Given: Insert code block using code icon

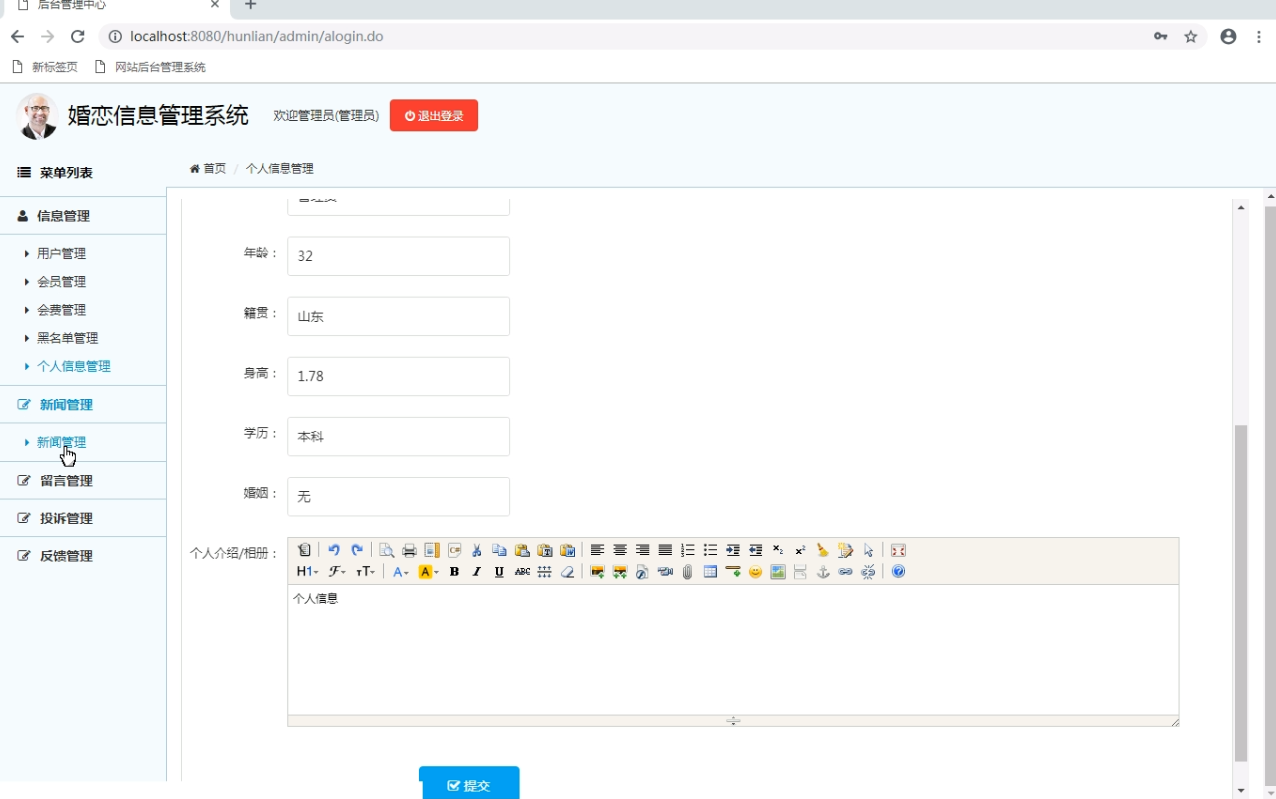Looking at the screenshot, I should pyautogui.click(x=454, y=550).
